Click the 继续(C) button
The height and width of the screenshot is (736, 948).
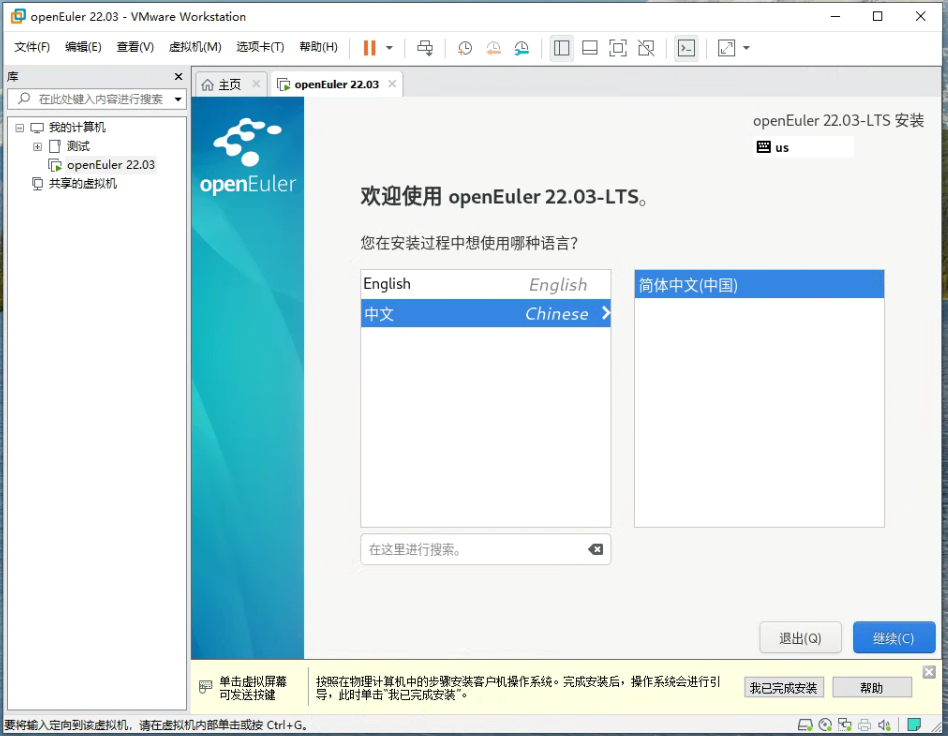tap(894, 637)
